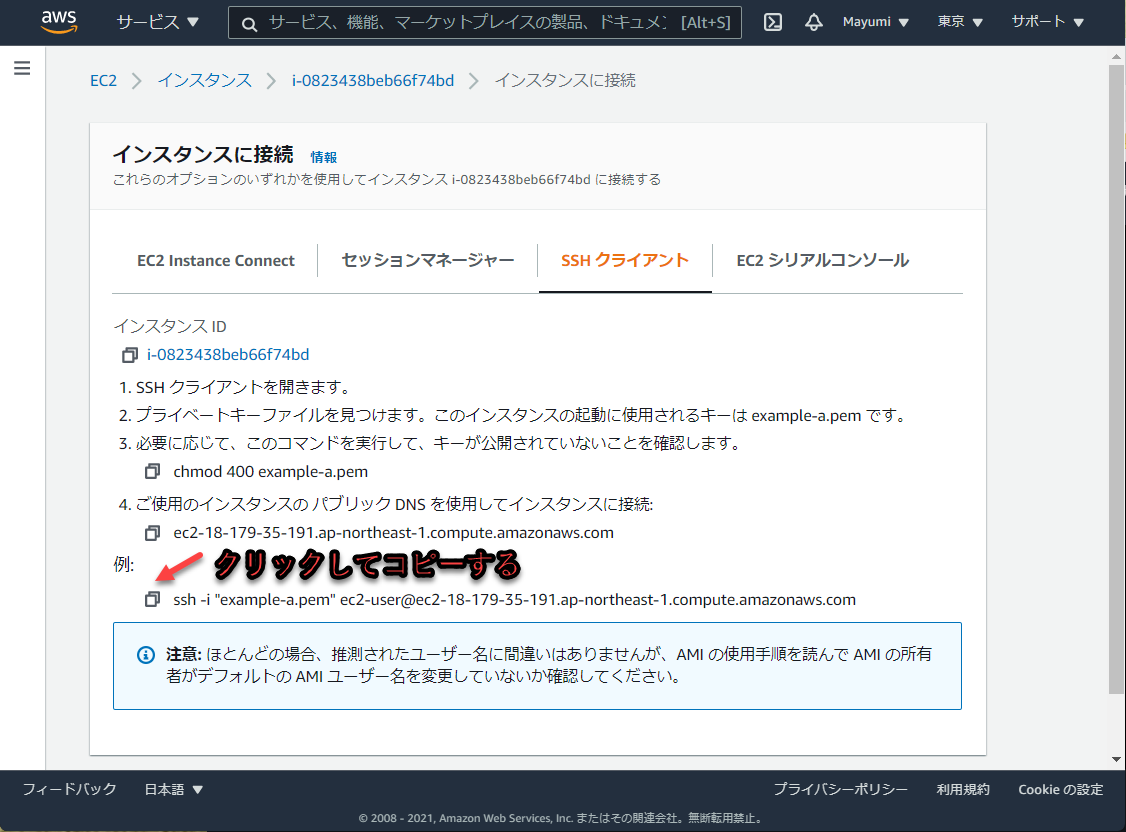The image size is (1126, 832).
Task: Copy the chmod 400 example-a.pem command
Action: [152, 472]
